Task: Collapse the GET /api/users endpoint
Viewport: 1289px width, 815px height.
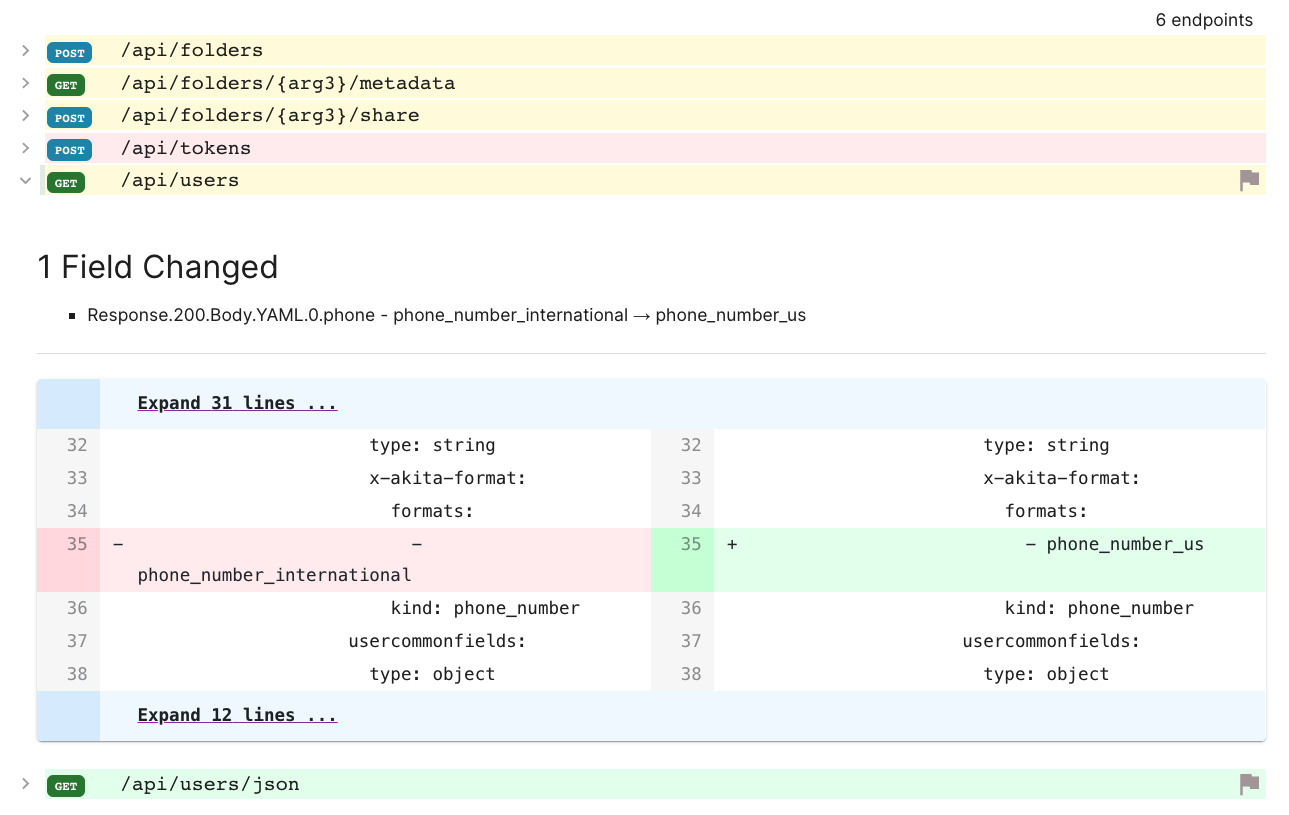Action: click(26, 180)
